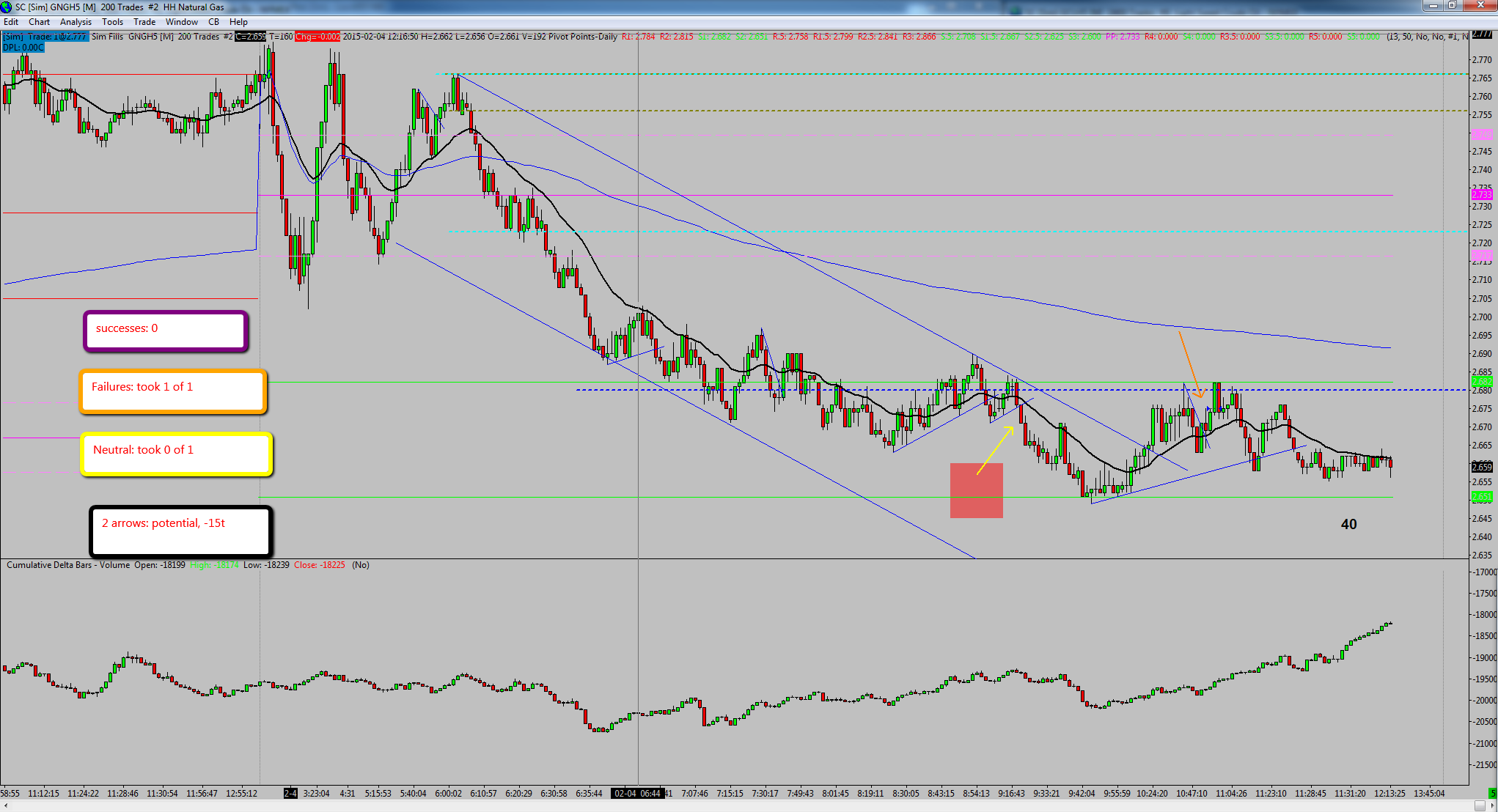
Task: Click the Sierra Chart globe icon in title bar
Action: (7, 7)
